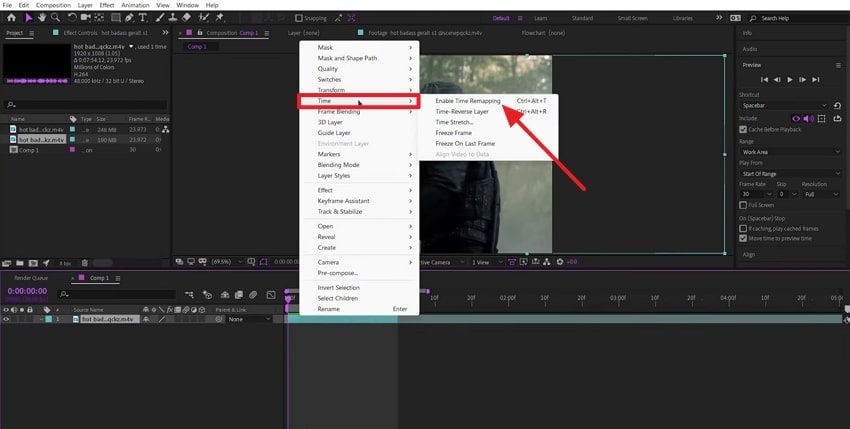This screenshot has height=429, width=850.
Task: Toggle Include overlays icon in Preview
Action: point(822,118)
